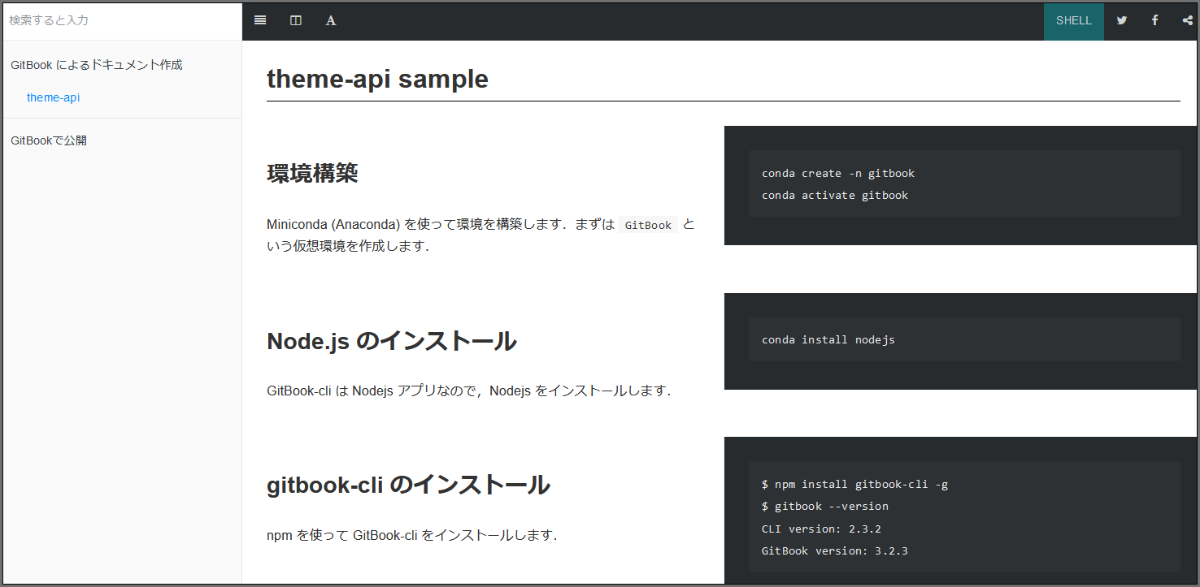1200x587 pixels.
Task: Click the paragraph starting Miniconda (Anaconda)
Action: [481, 235]
